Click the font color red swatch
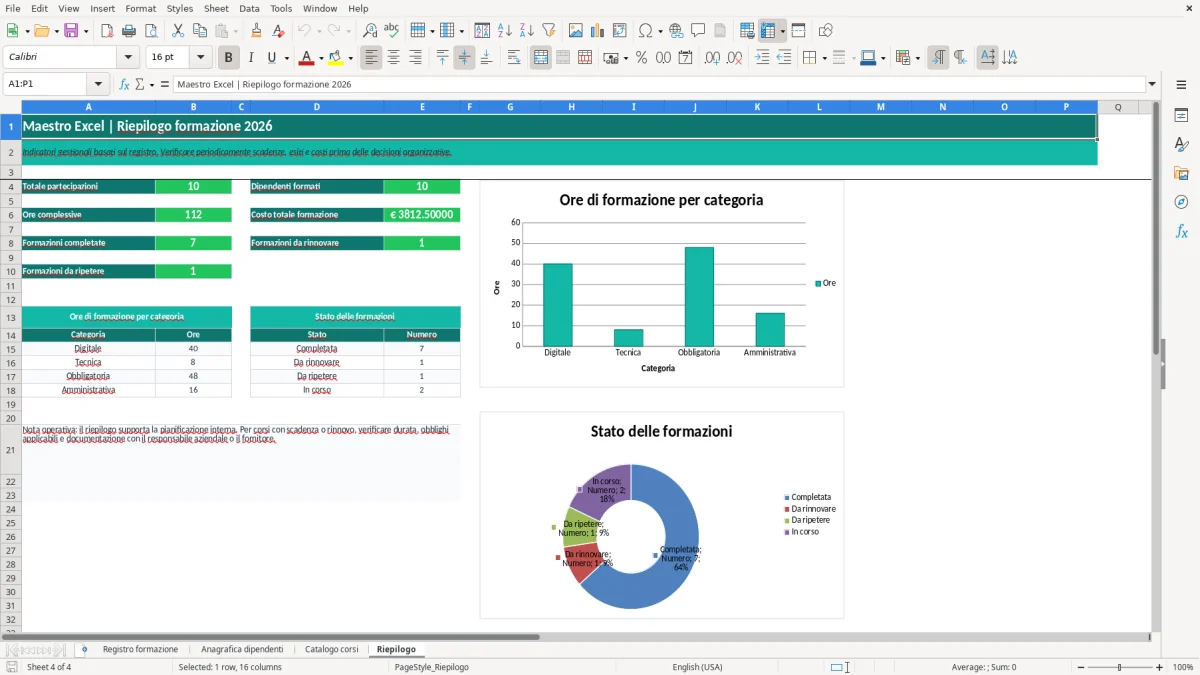The height and width of the screenshot is (675, 1200). pos(306,58)
